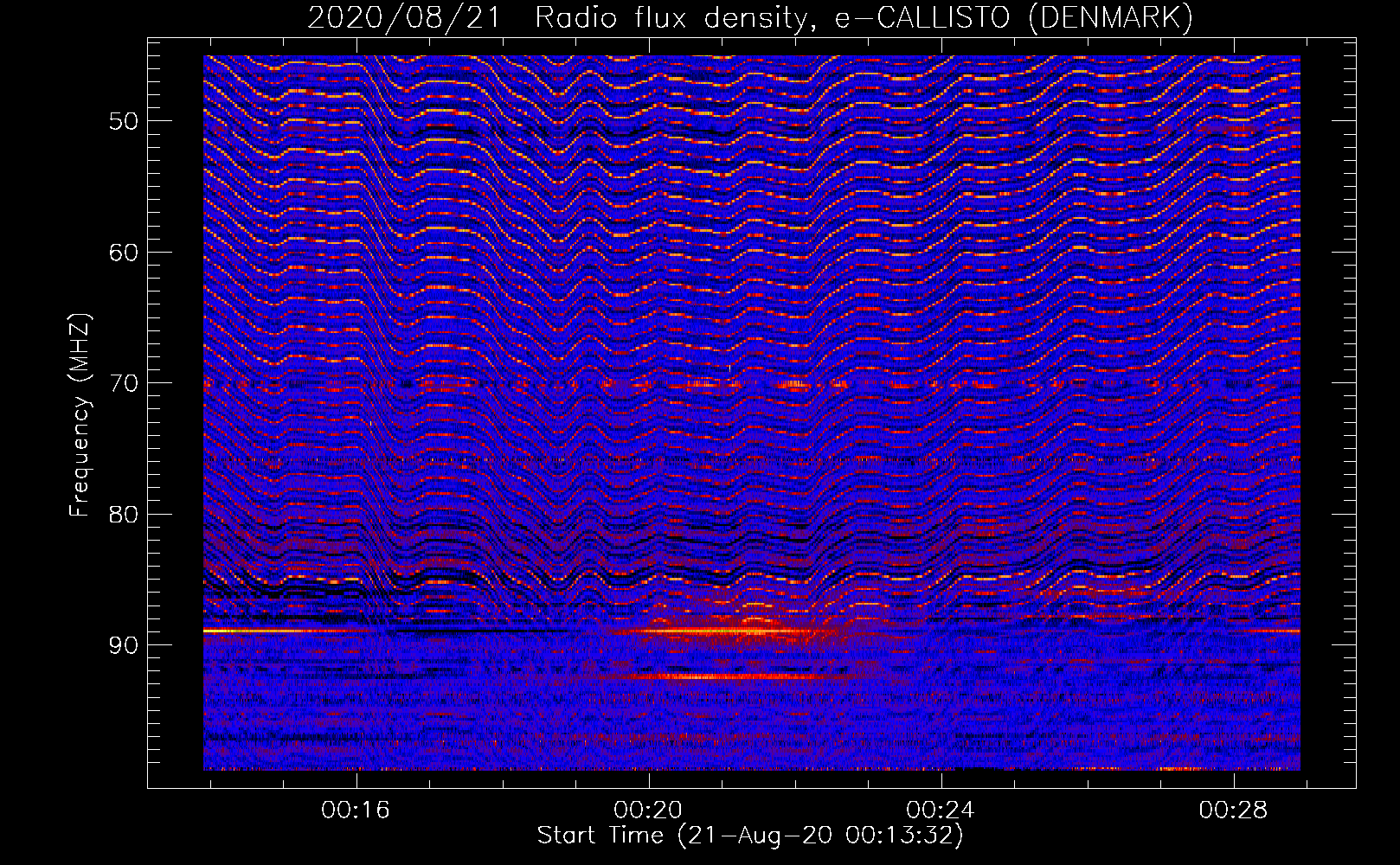Viewport: 1400px width, 865px height.
Task: Click the 'Start Time (21-Aug-20 00:13:32)' label
Action: [x=750, y=836]
